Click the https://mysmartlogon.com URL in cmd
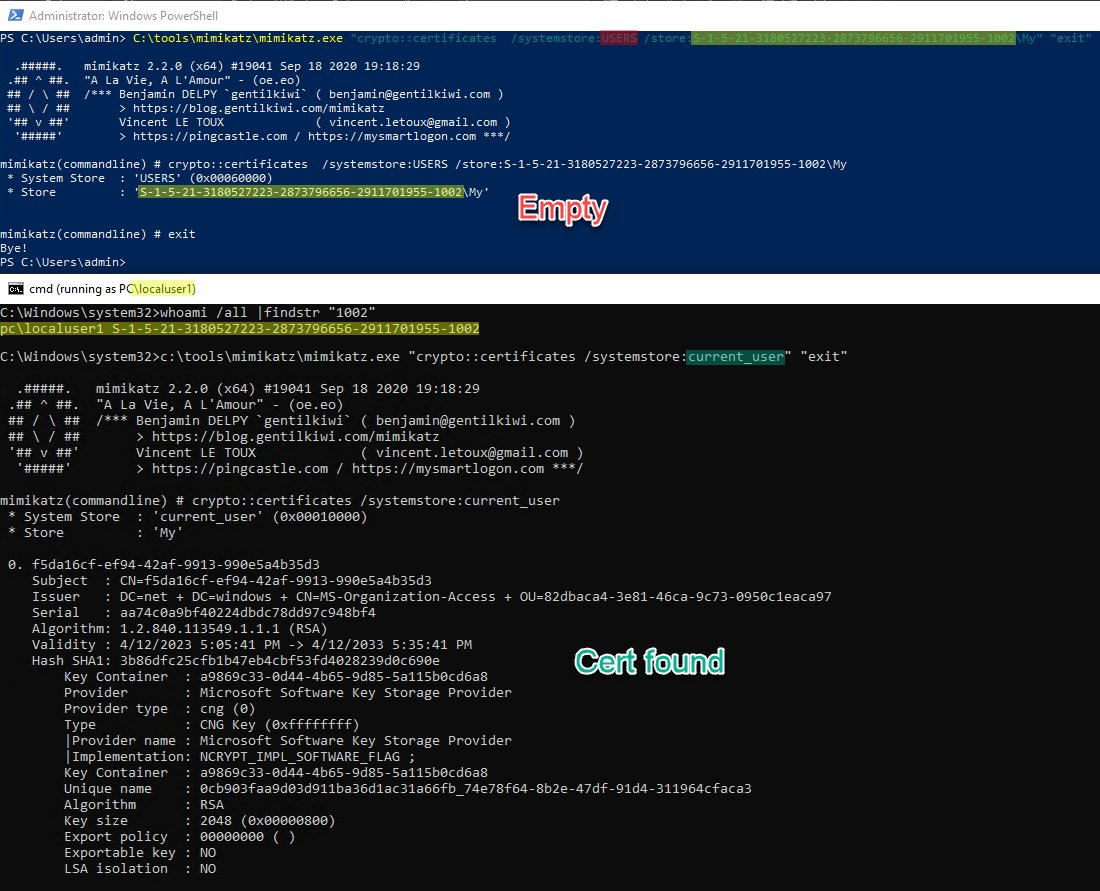1100x891 pixels. 448,469
